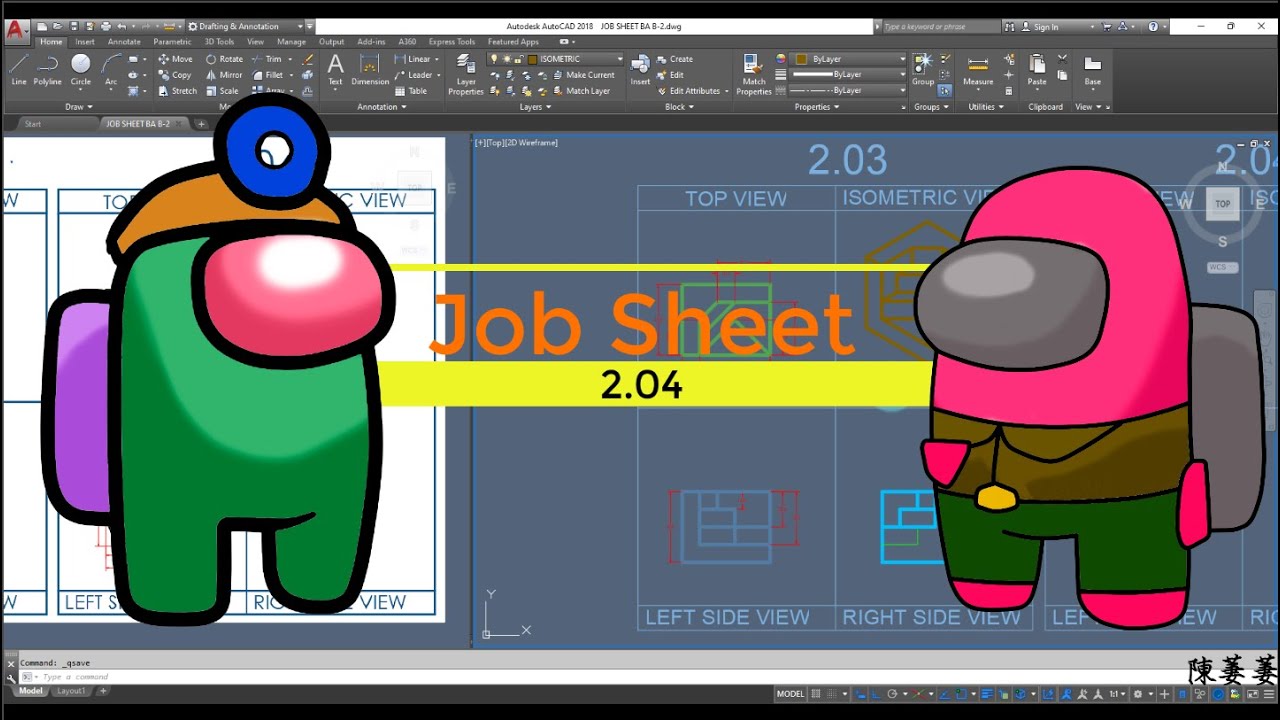Activate the Move tool
This screenshot has width=1280, height=720.
pyautogui.click(x=175, y=59)
